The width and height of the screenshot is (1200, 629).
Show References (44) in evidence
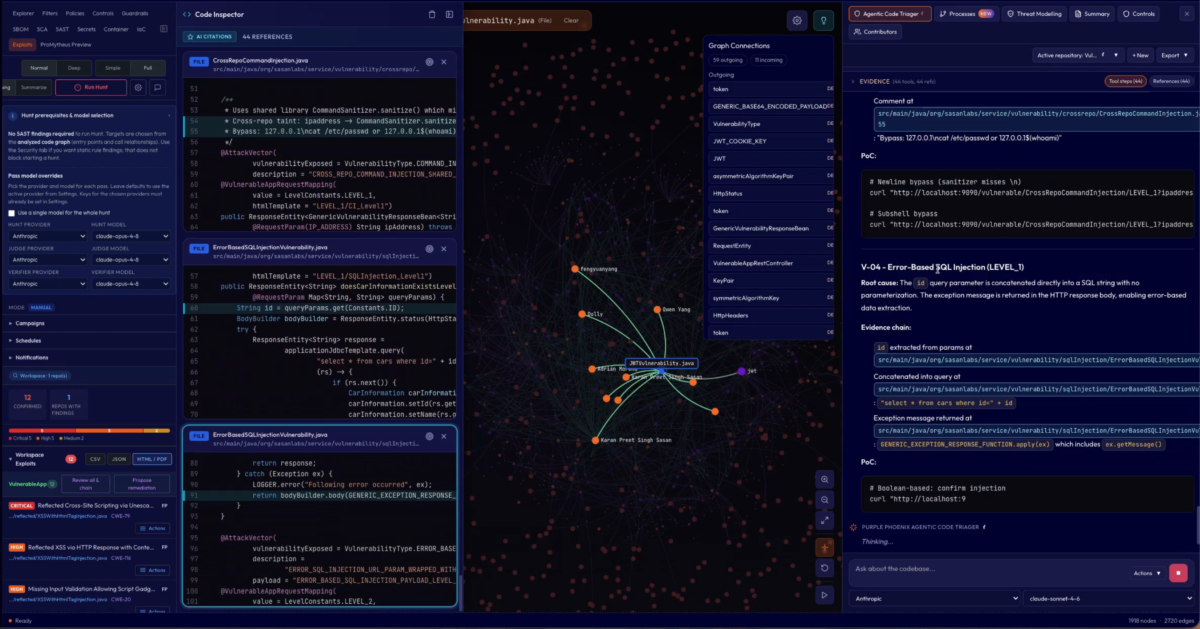coord(1169,81)
